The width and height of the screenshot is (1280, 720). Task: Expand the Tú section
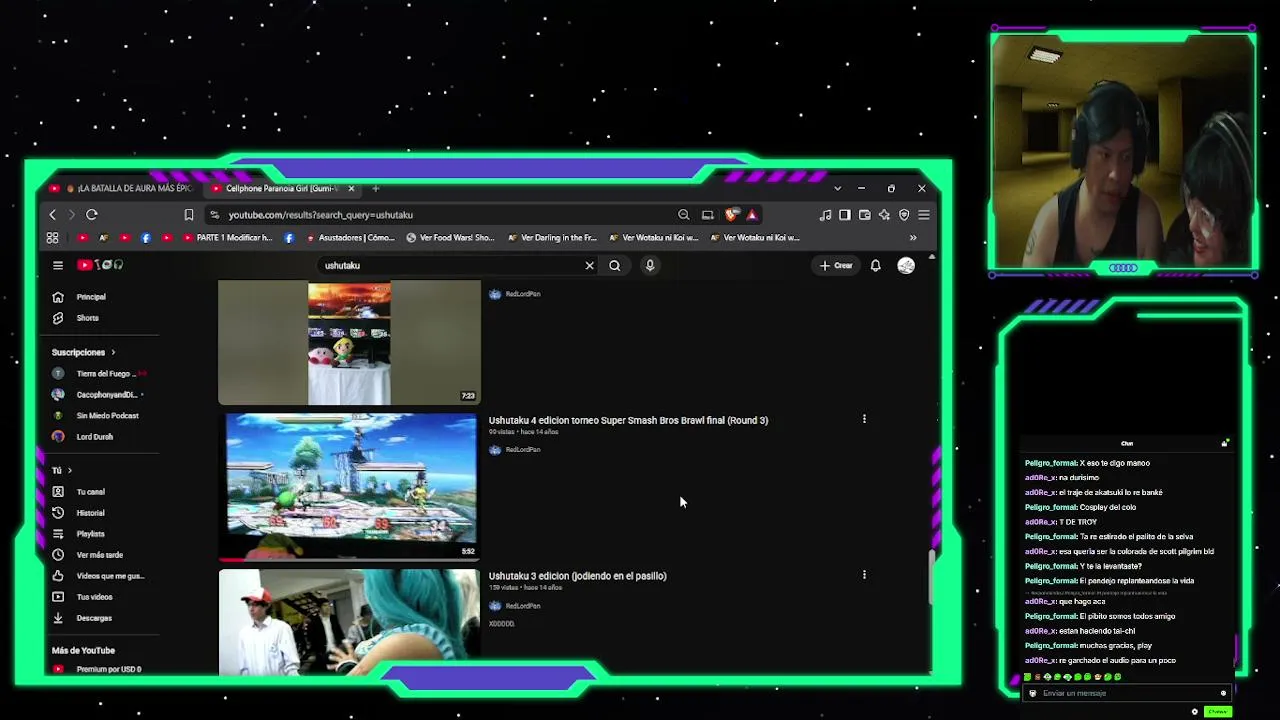[x=61, y=470]
